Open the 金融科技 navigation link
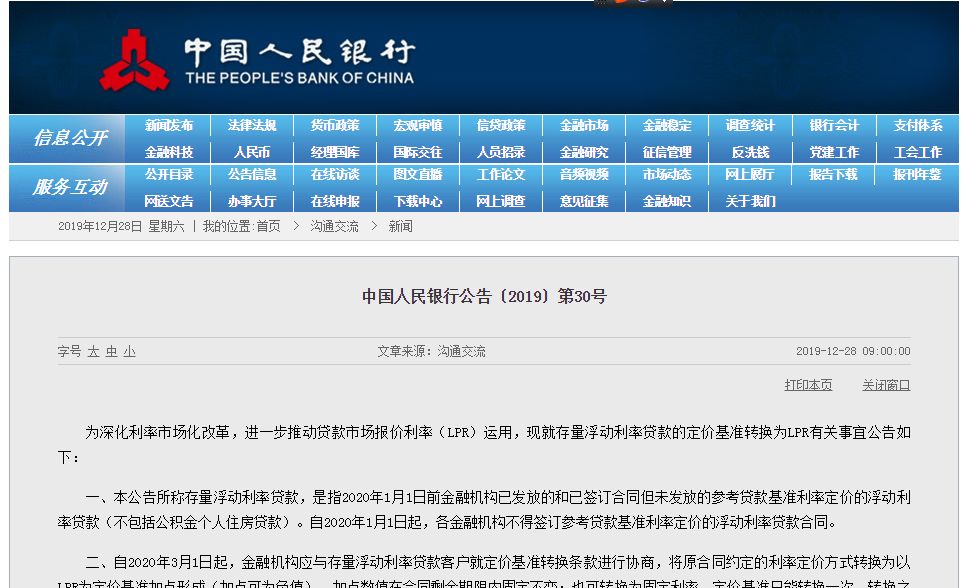Image resolution: width=969 pixels, height=588 pixels. 169,152
